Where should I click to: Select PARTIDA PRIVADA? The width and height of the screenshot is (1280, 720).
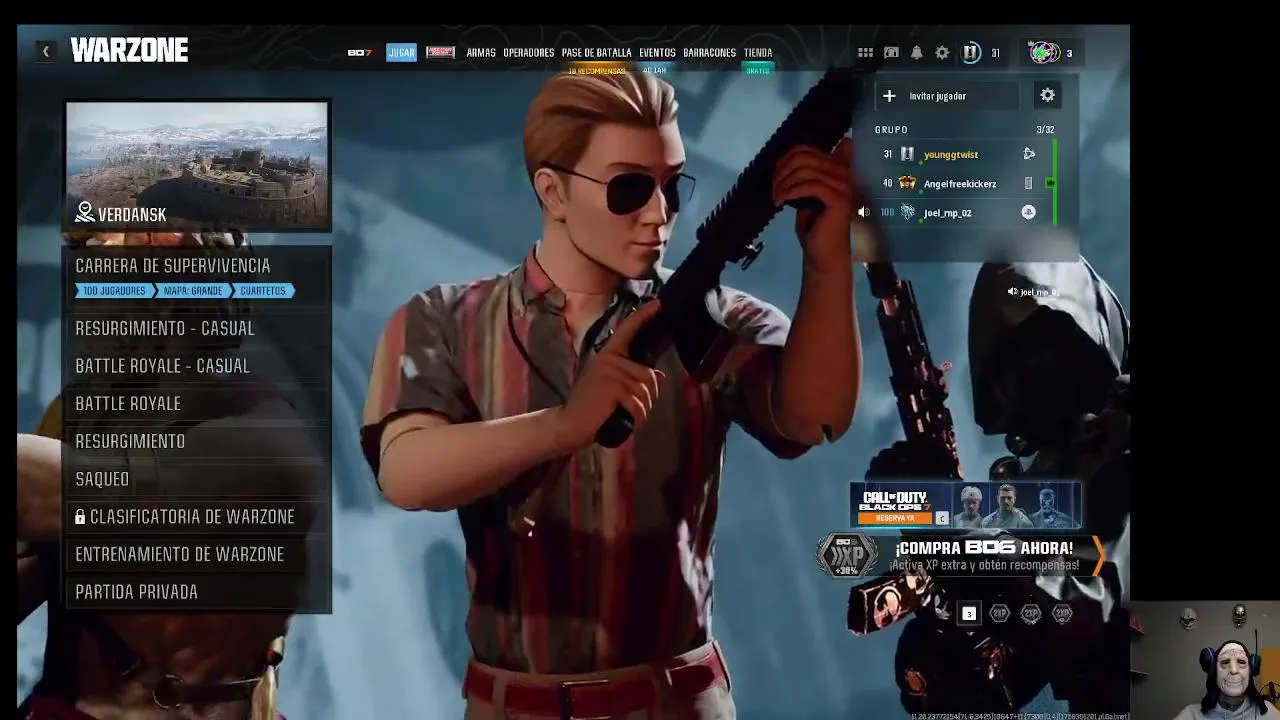198,592
